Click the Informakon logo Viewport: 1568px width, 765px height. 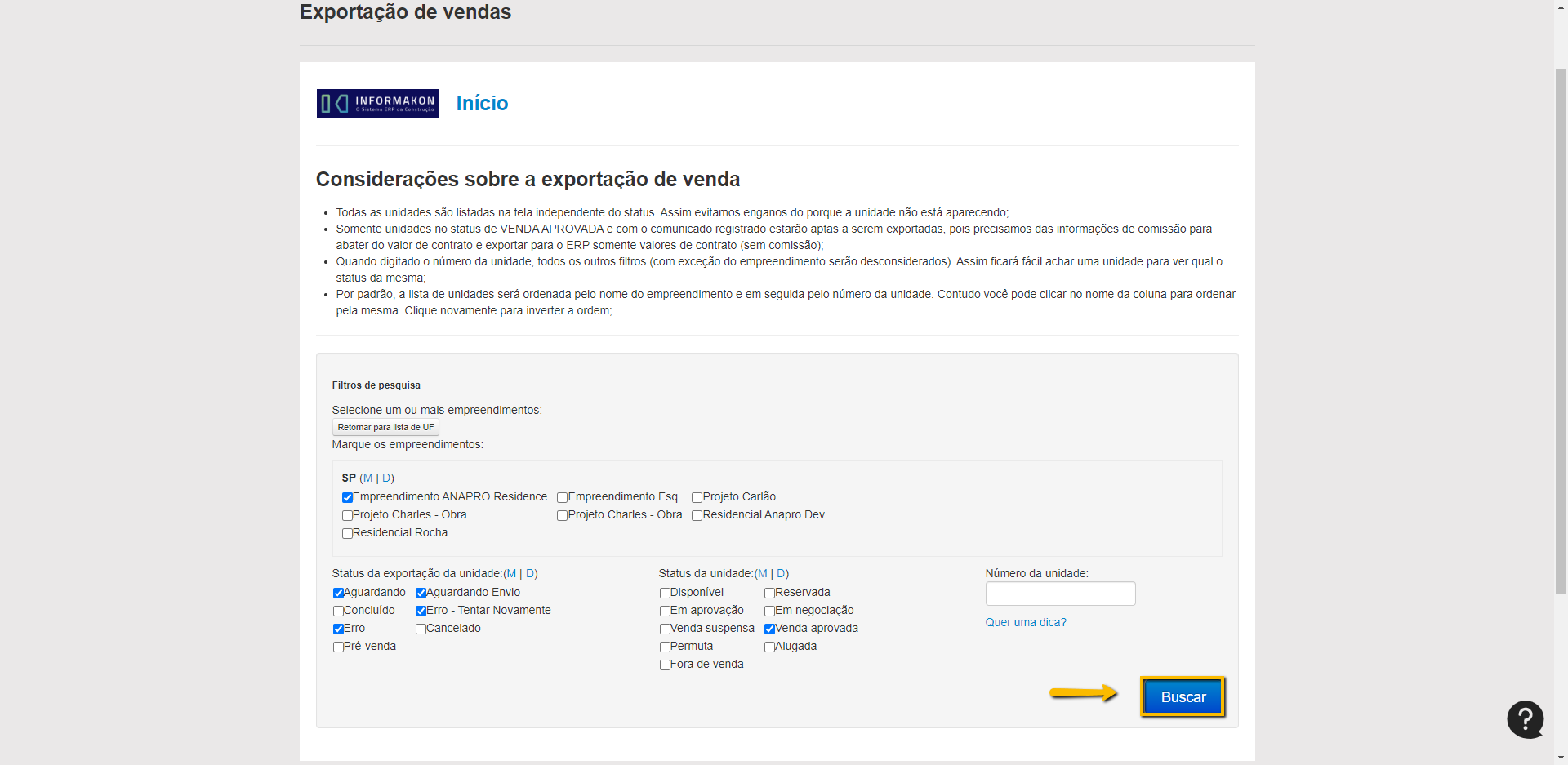click(x=377, y=104)
